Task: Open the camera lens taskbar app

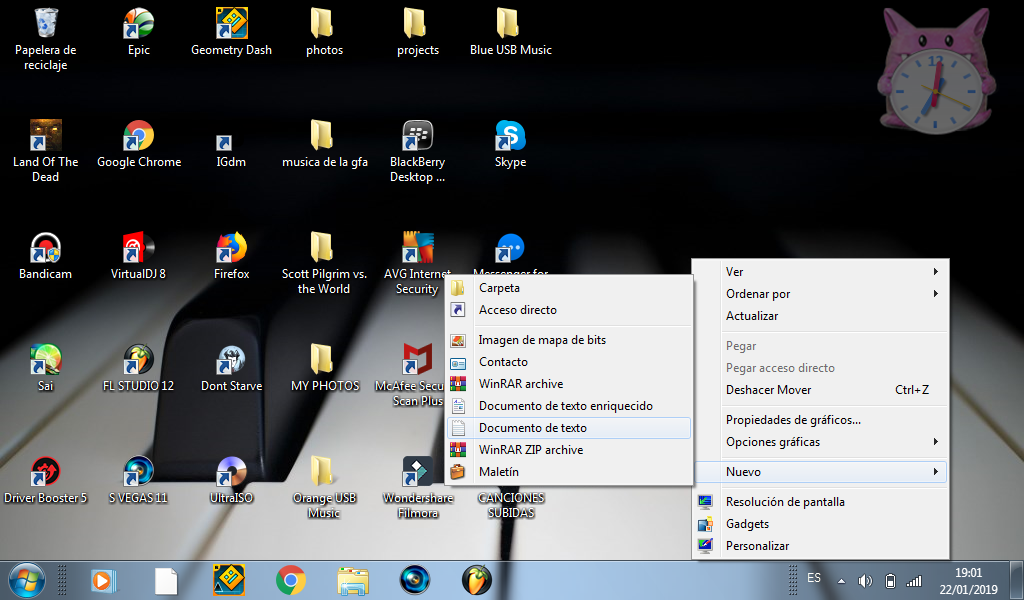Action: (x=415, y=580)
